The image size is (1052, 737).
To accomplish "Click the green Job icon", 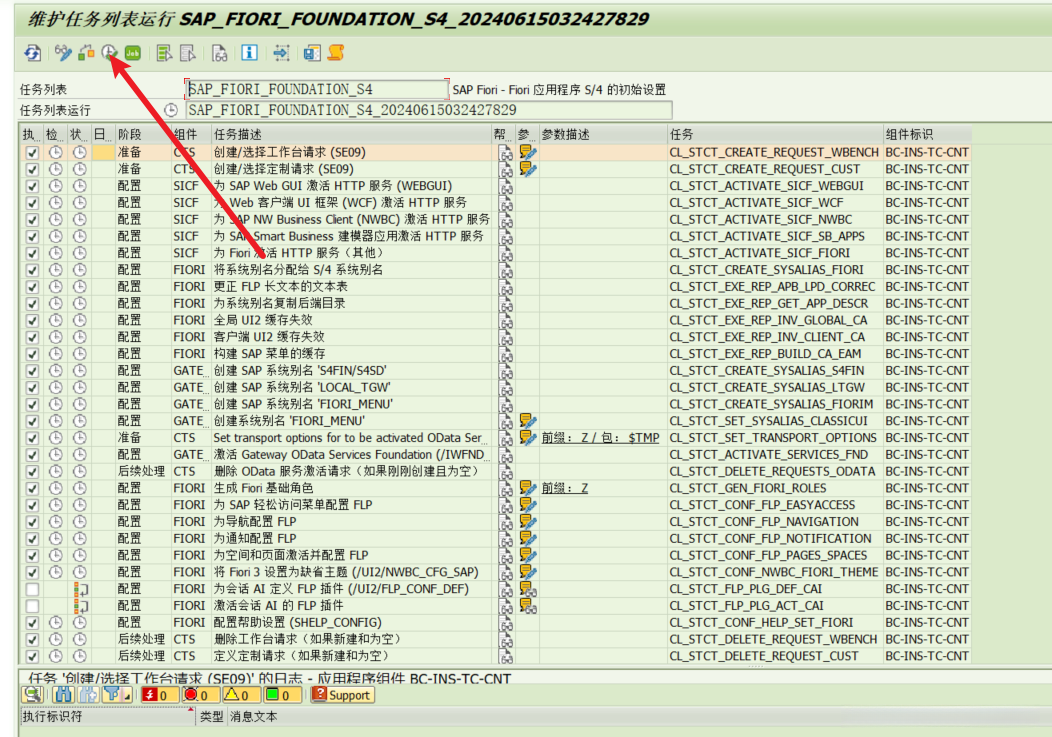I will [x=133, y=53].
